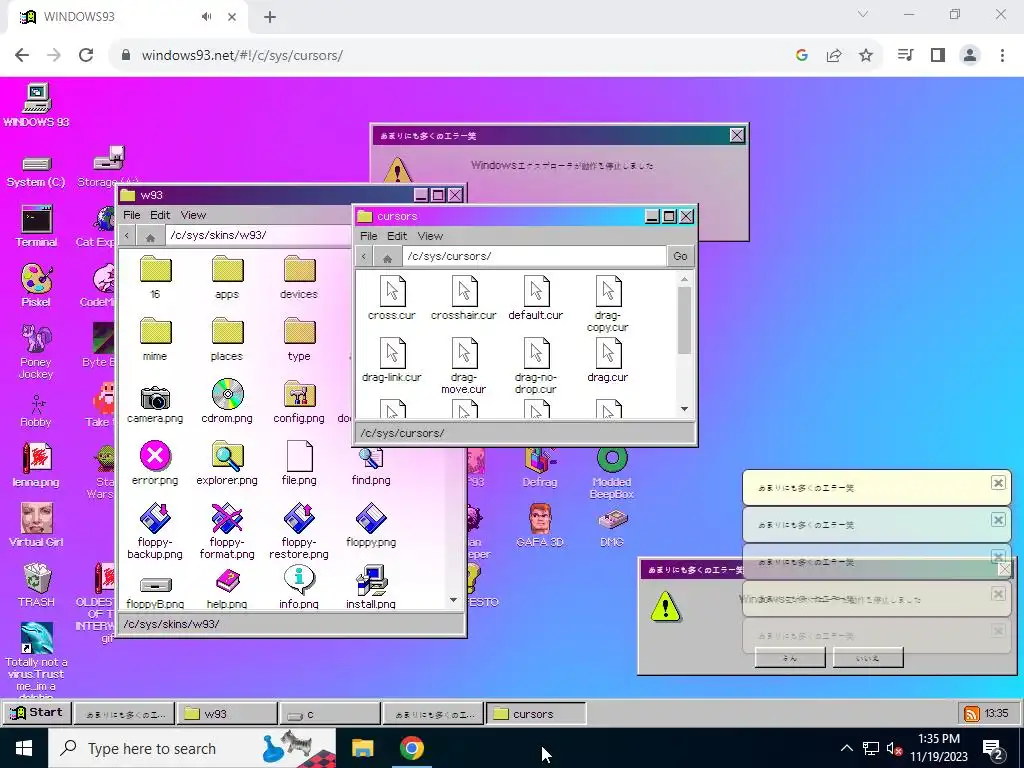This screenshot has height=768, width=1024.
Task: Click home button in w93 window
Action: (x=150, y=236)
